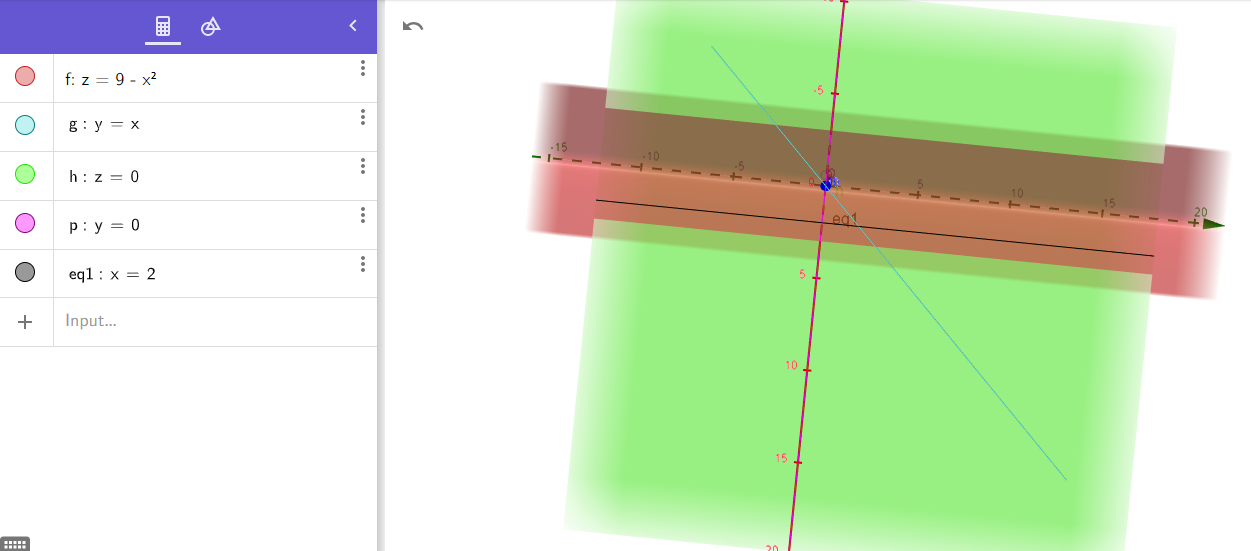Switch to the Algebra calculator tab
Screen dimensions: 1251x551
click(x=163, y=27)
